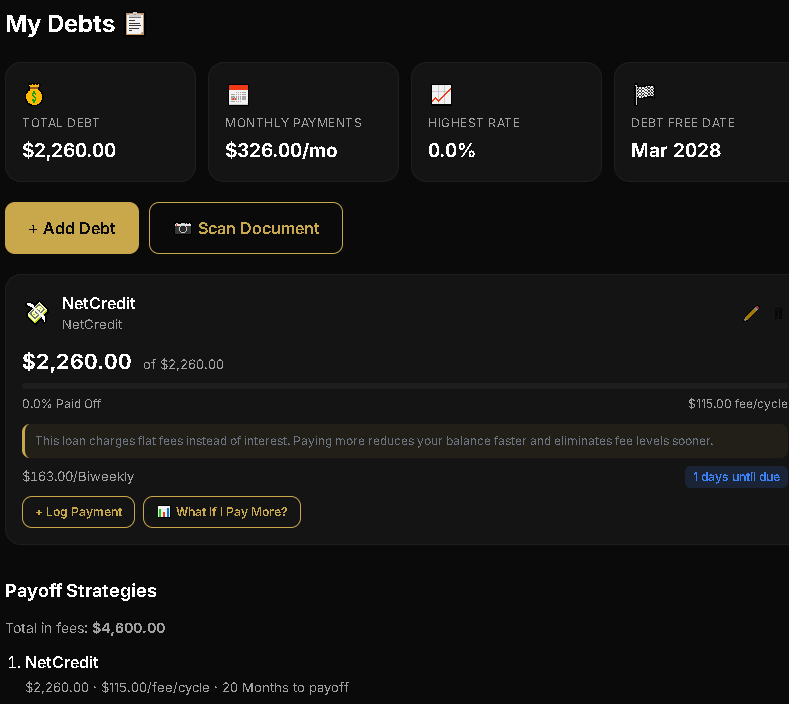Click the bar chart icon in What If
The image size is (789, 704).
coord(164,512)
